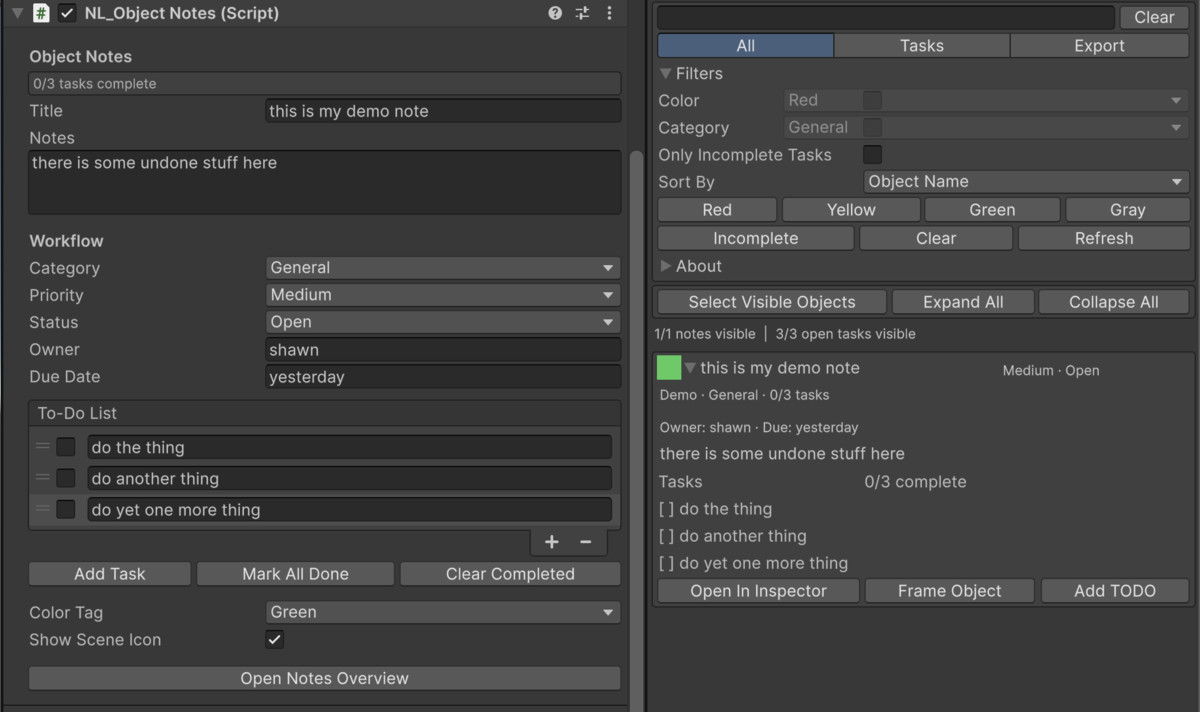Collapse the Filters section foldout
This screenshot has width=1200, height=712.
(666, 74)
